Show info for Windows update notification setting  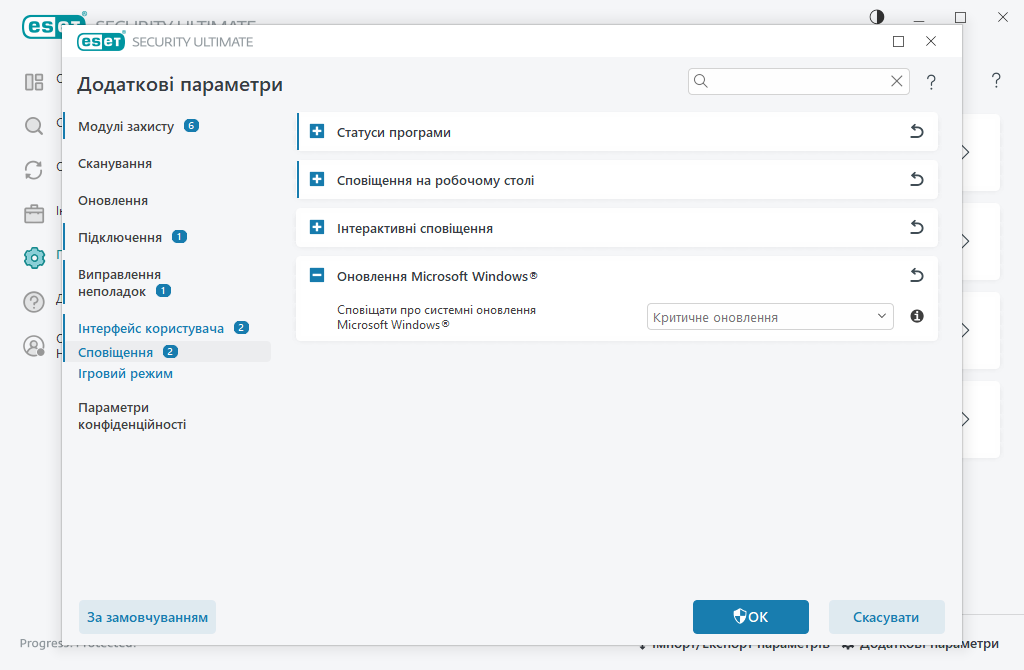coord(917,316)
